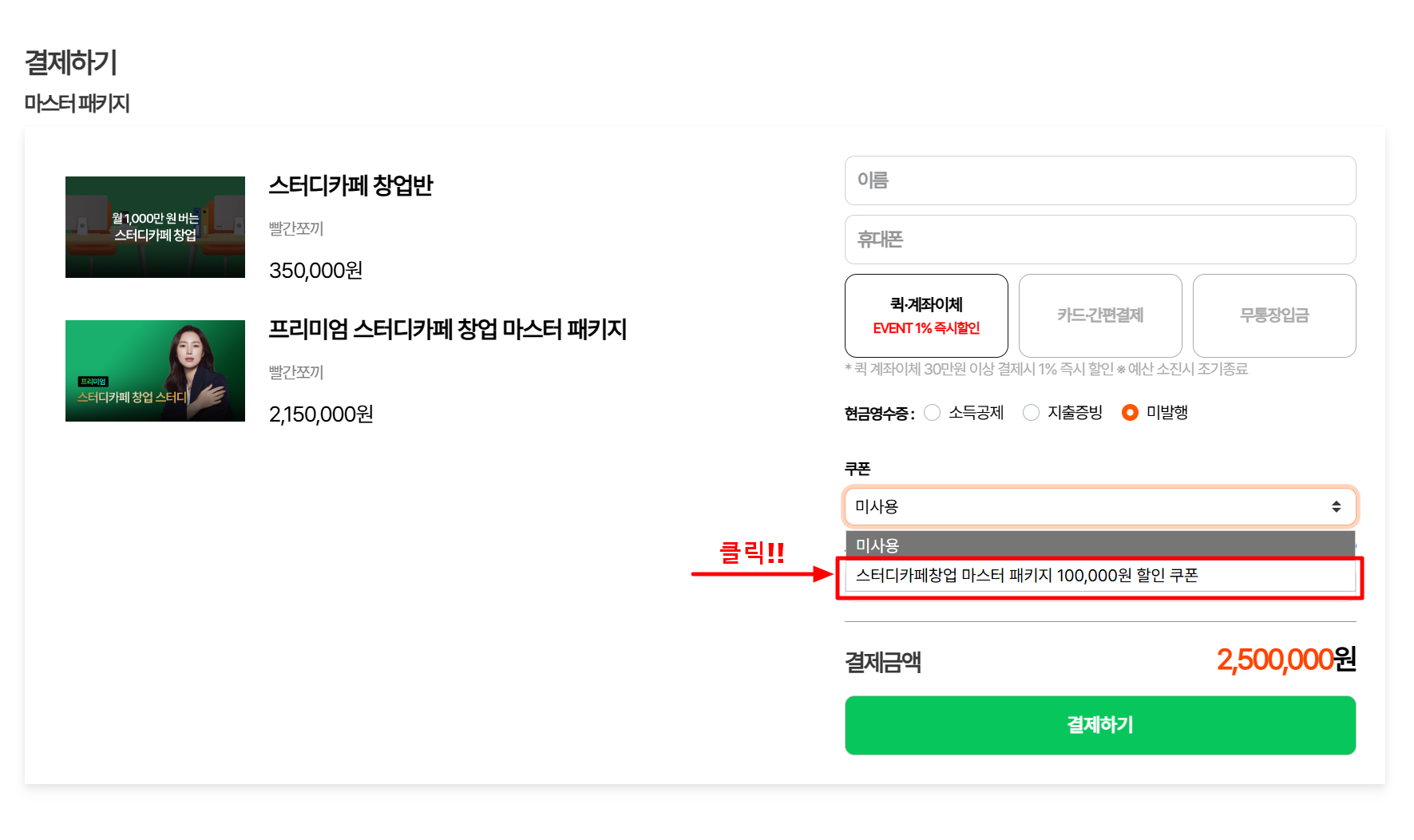Click the green 결제하기 button
The image size is (1414, 840).
(1100, 725)
